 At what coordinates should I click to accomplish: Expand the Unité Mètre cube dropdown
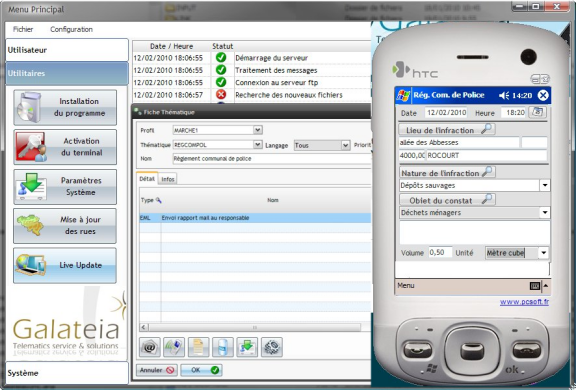544,253
